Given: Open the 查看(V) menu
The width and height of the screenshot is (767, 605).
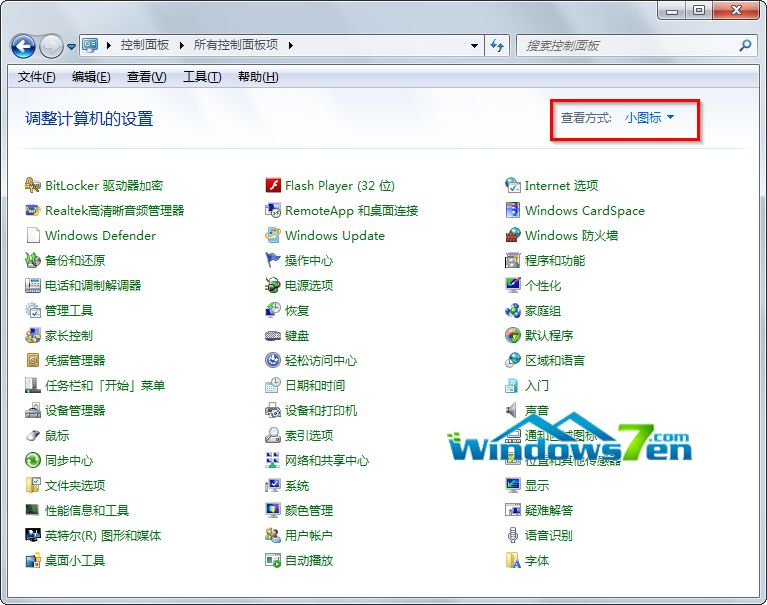Looking at the screenshot, I should click(x=146, y=77).
